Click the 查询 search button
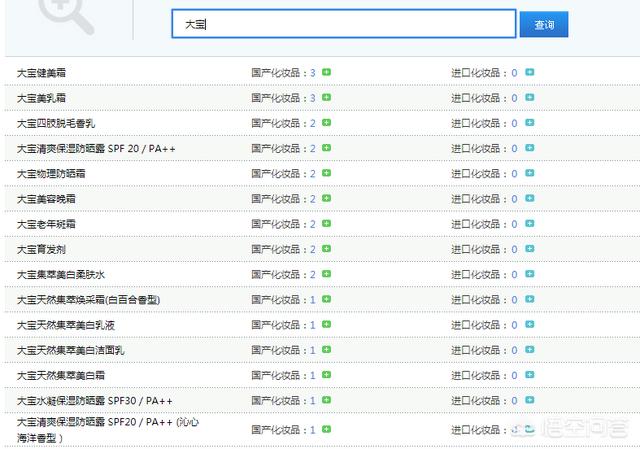Screen dimensions: 640x449 click(x=544, y=24)
